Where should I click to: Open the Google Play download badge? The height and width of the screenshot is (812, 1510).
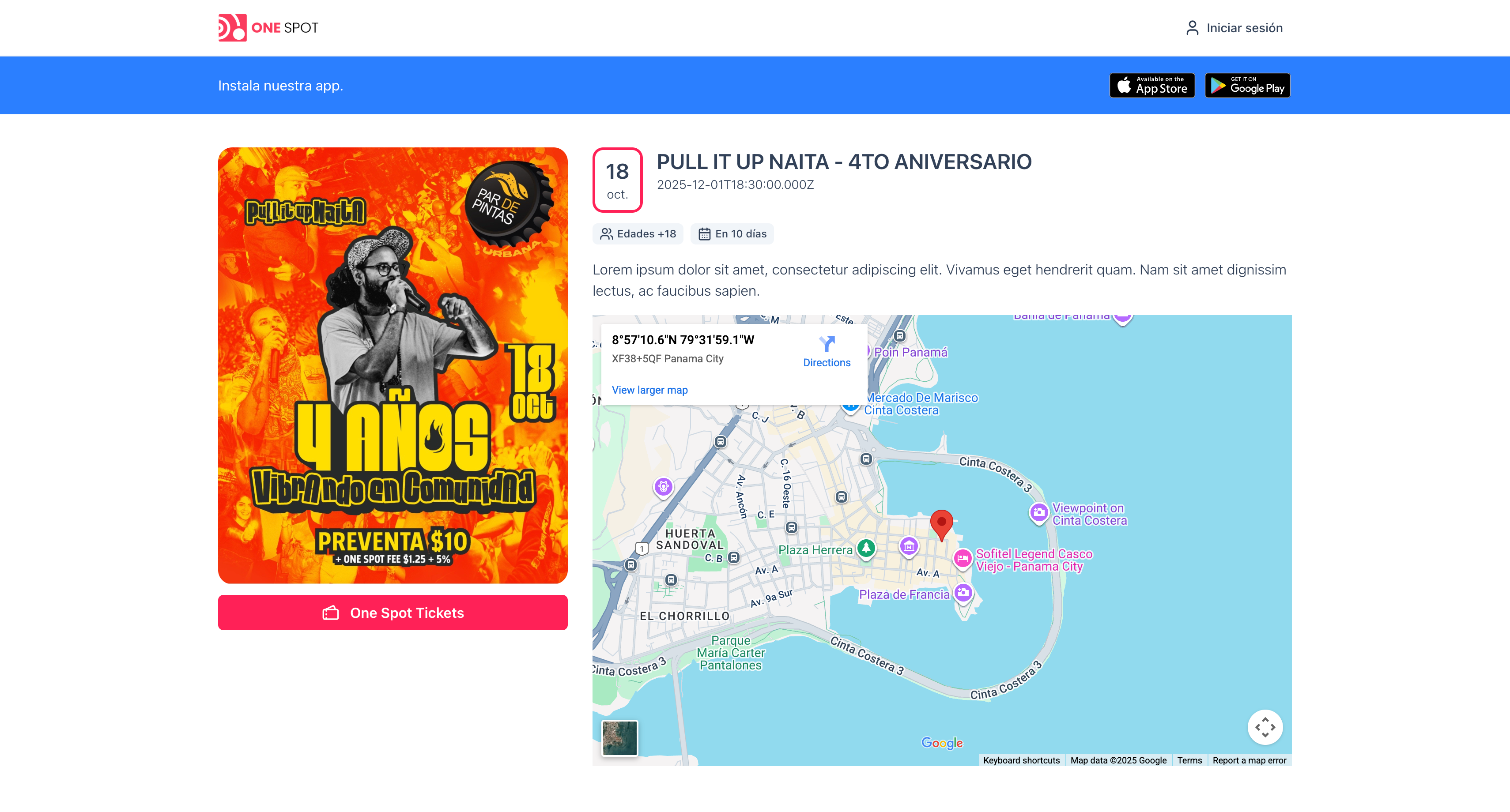(x=1247, y=86)
